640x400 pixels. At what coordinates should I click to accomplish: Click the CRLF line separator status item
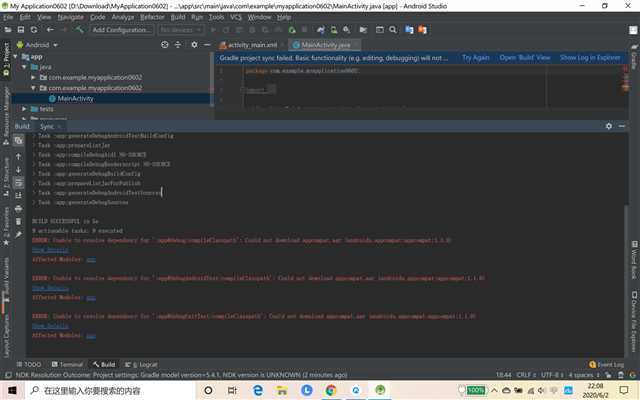click(x=526, y=375)
